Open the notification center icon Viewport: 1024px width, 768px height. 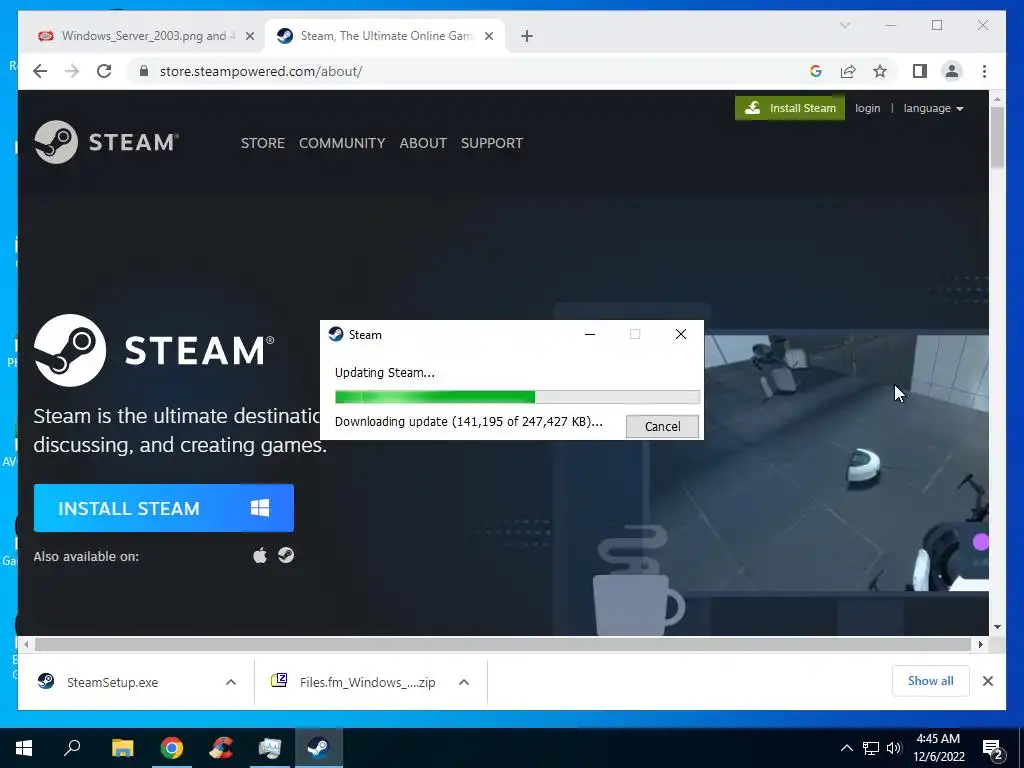[993, 748]
